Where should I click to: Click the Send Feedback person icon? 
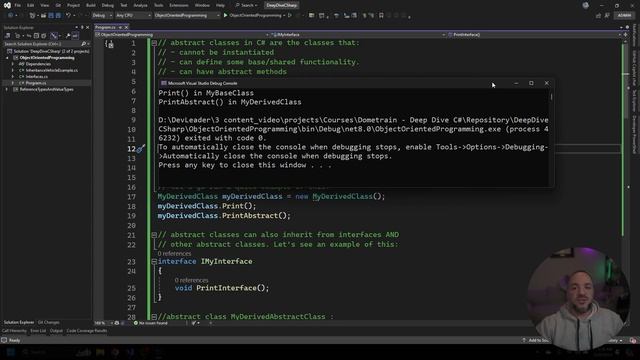pos(607,16)
